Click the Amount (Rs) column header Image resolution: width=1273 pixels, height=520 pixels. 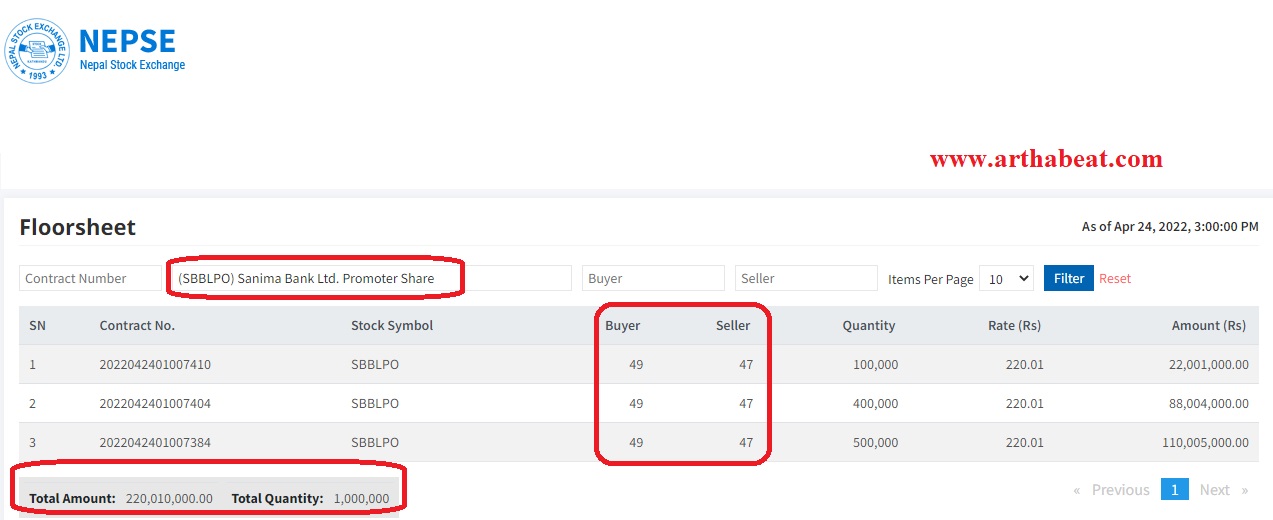click(1208, 325)
